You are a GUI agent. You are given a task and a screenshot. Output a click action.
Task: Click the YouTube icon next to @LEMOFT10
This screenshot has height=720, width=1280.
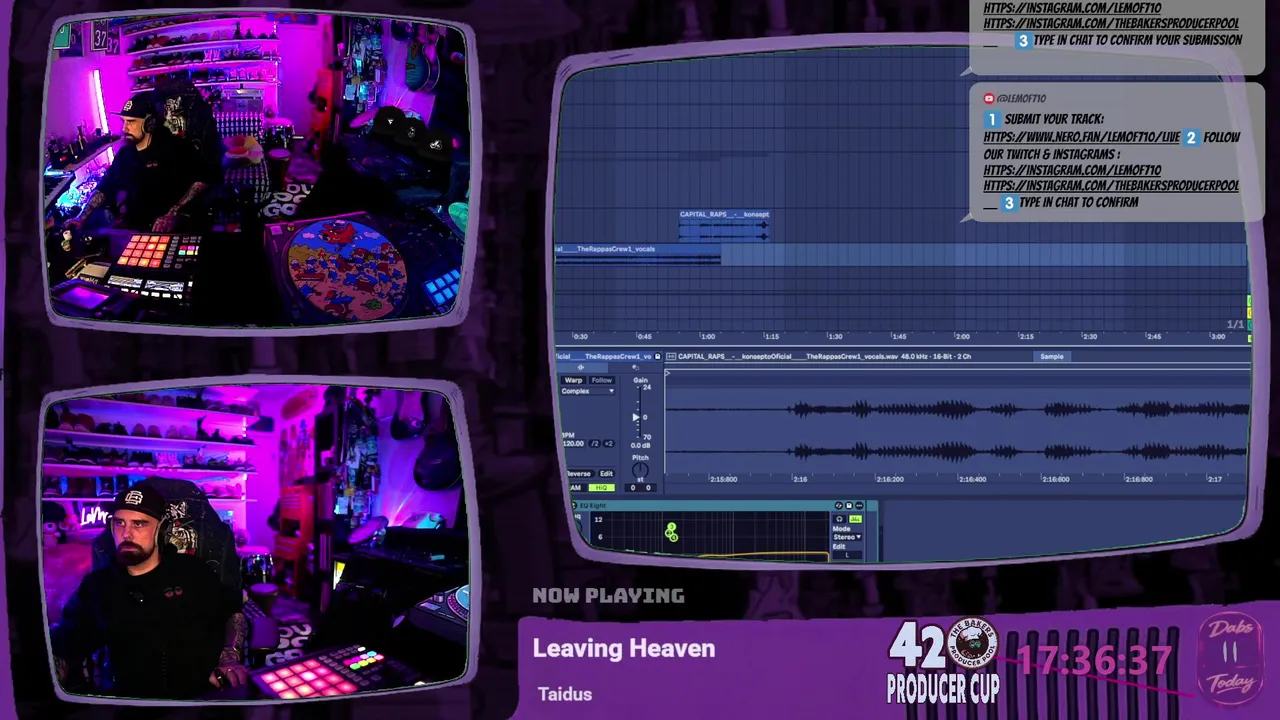[989, 98]
